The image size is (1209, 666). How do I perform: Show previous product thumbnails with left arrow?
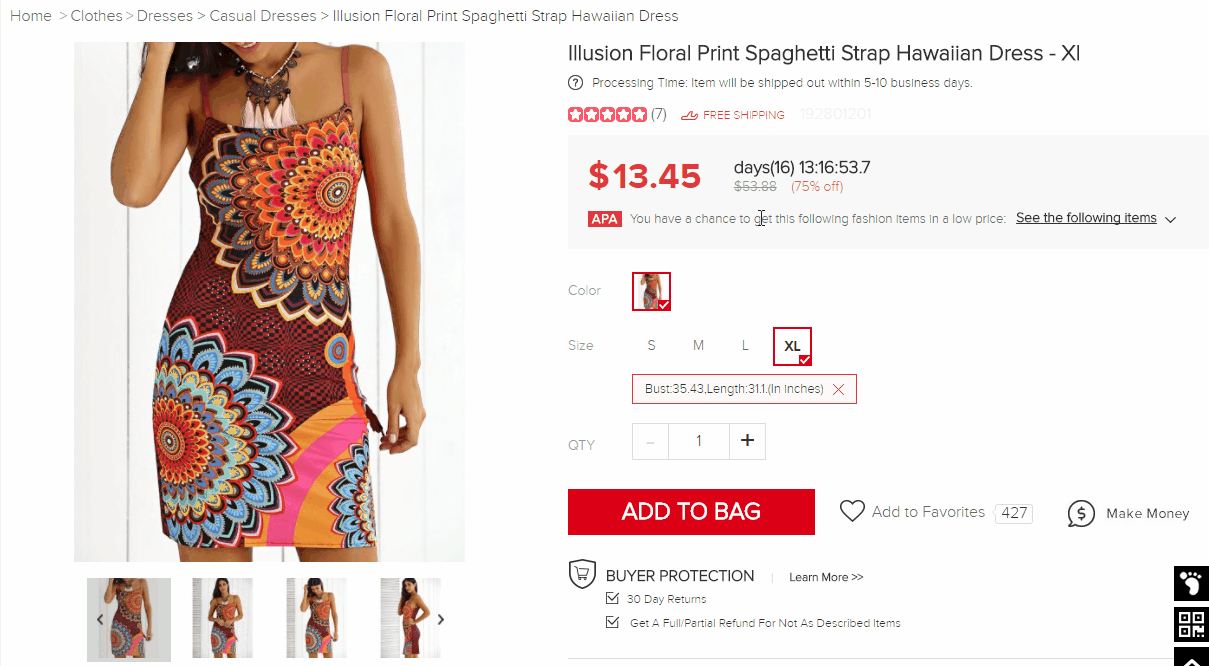click(100, 619)
